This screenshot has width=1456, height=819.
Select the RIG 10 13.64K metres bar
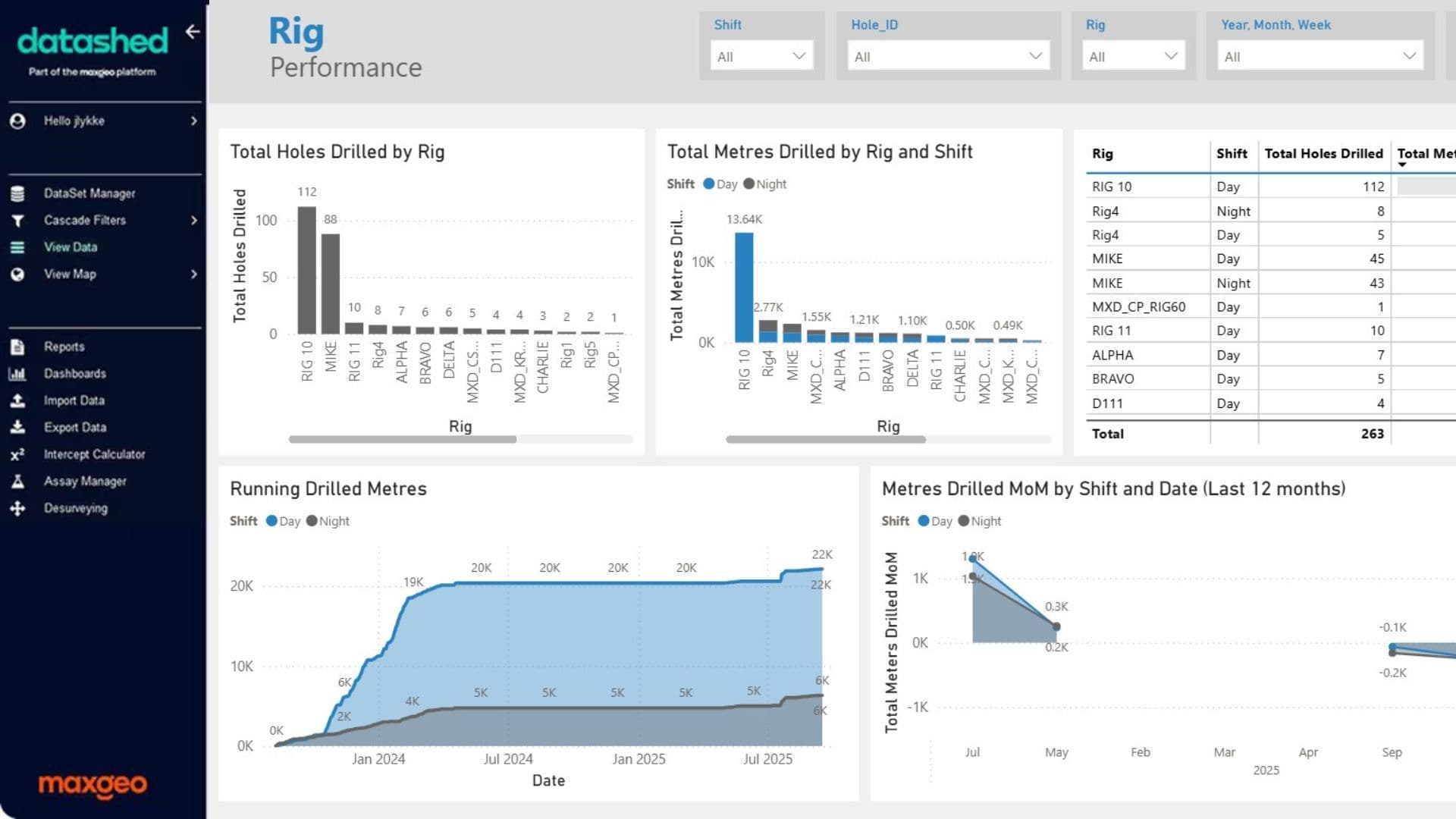pos(744,287)
